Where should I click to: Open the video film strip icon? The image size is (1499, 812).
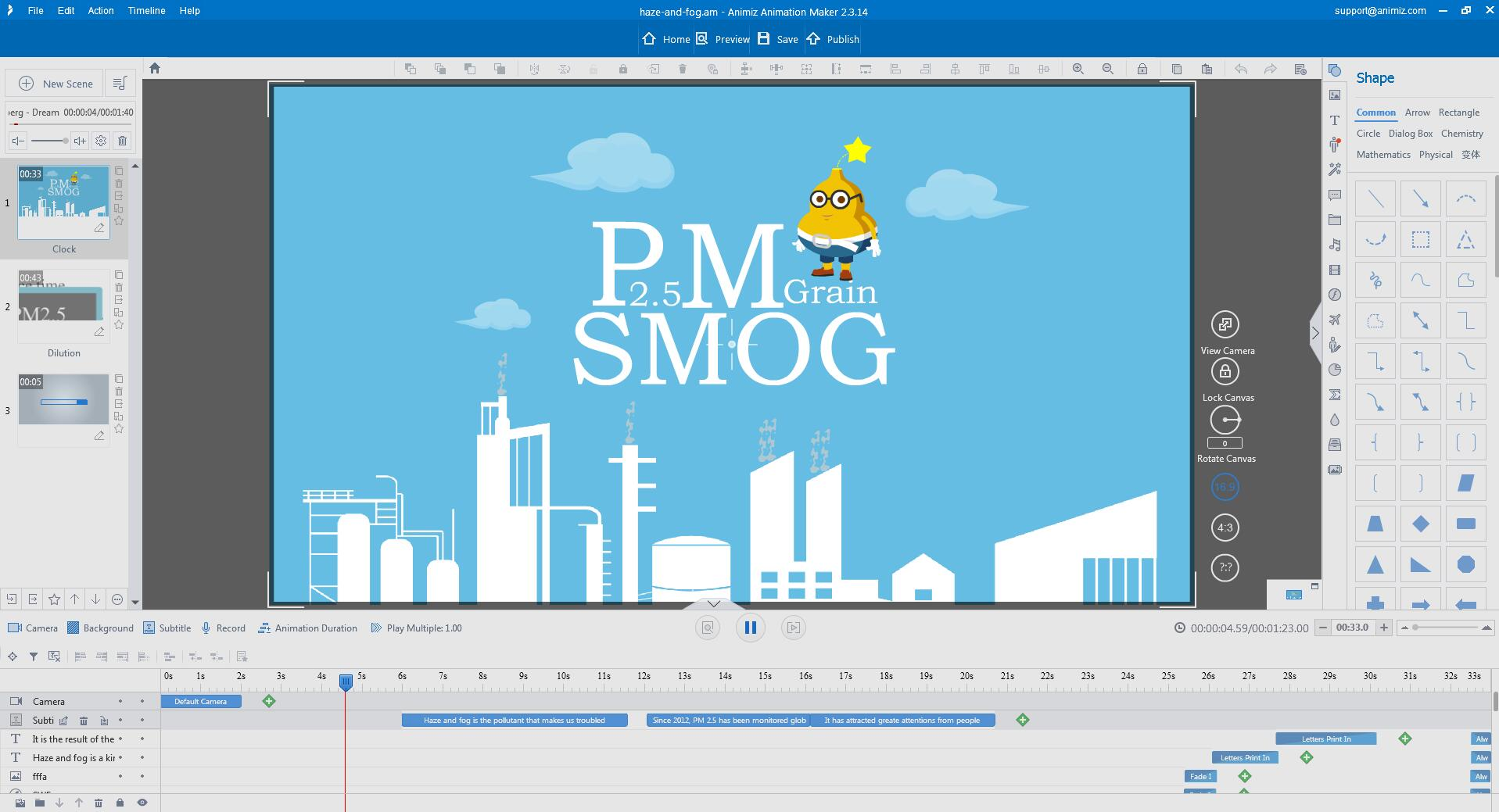pyautogui.click(x=1335, y=270)
